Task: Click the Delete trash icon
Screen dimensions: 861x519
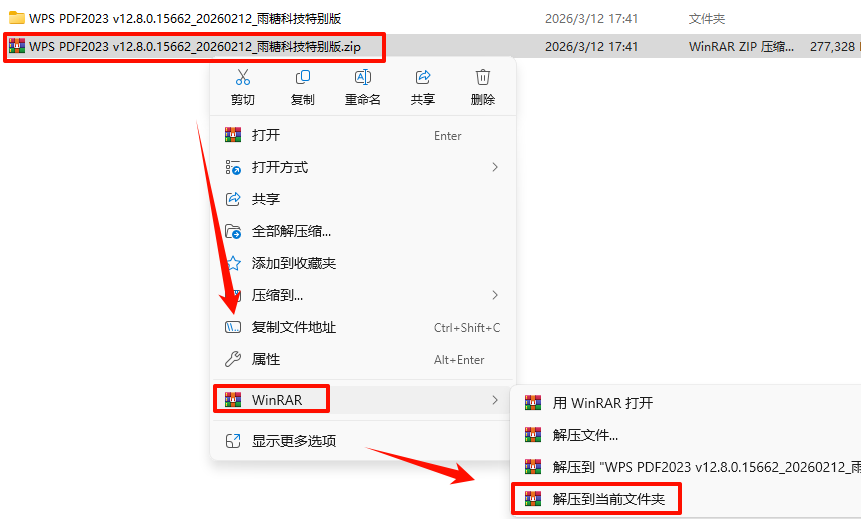Action: click(x=483, y=77)
